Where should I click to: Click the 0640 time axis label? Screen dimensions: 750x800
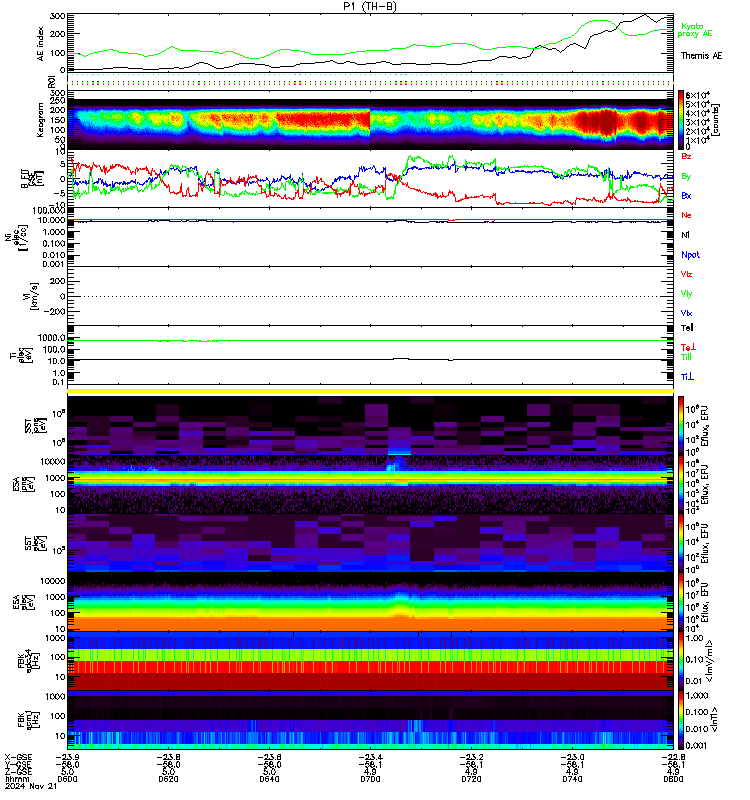[269, 779]
